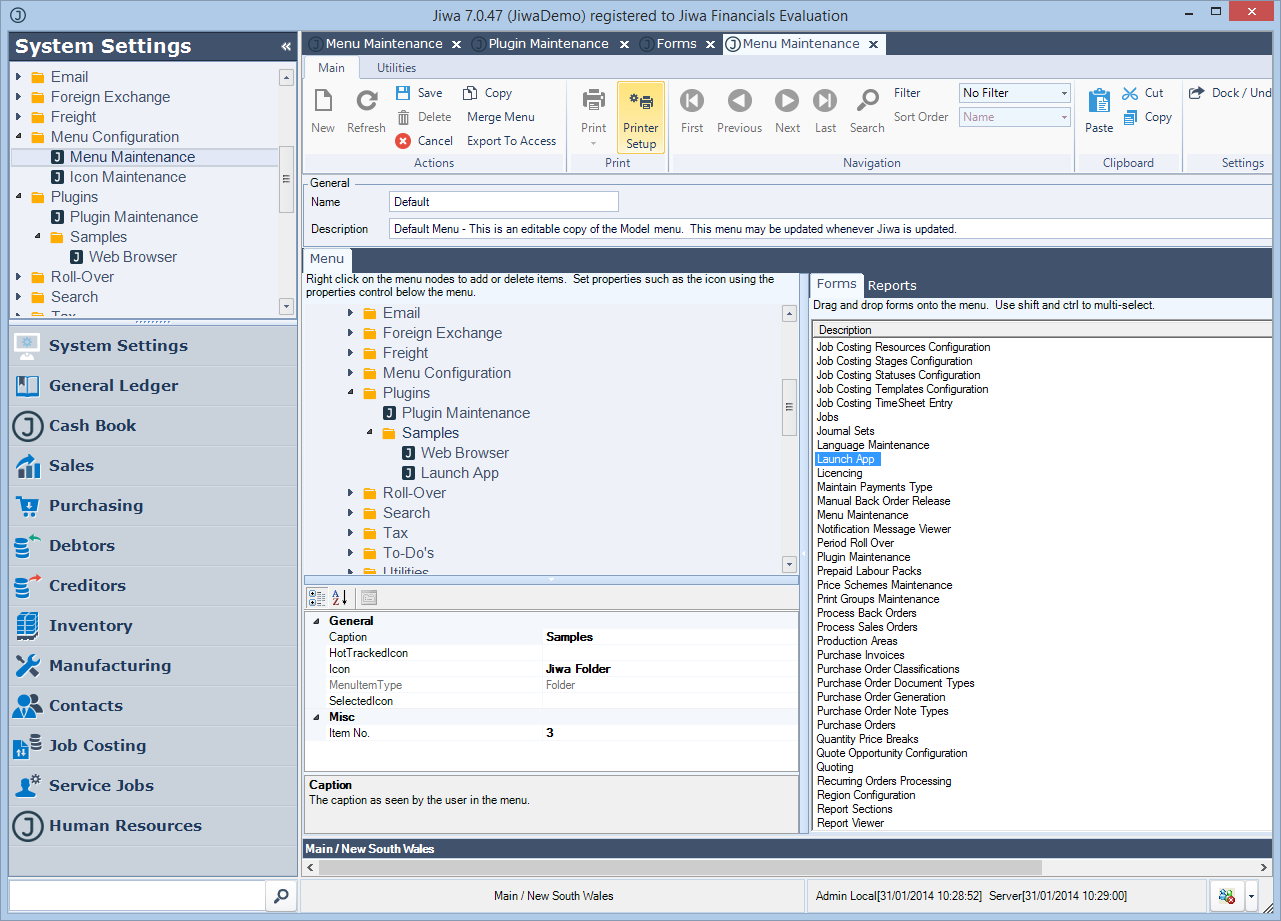Click Export To Access in the ribbon
1281x921 pixels.
tap(511, 141)
